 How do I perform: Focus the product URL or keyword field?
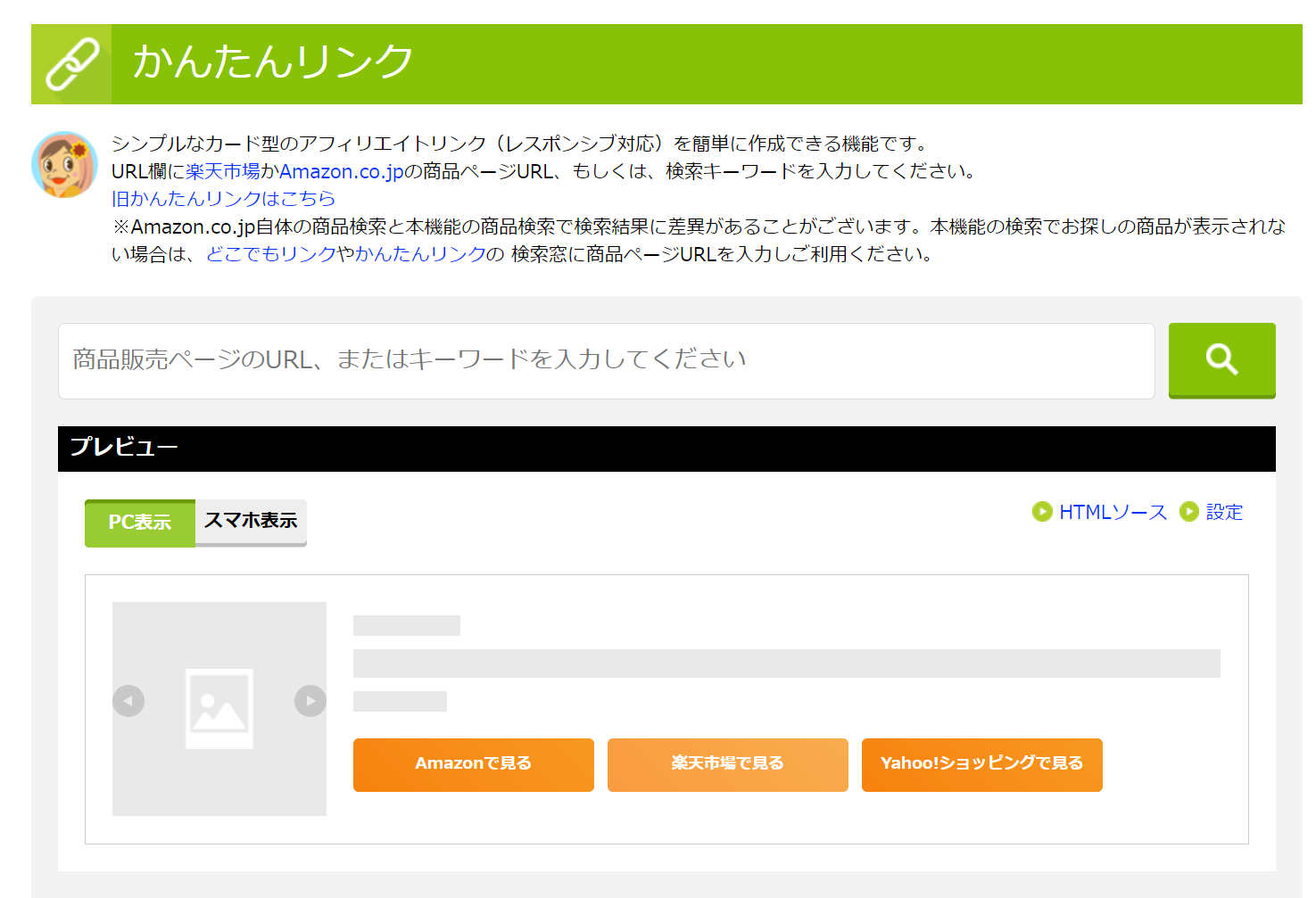point(607,360)
